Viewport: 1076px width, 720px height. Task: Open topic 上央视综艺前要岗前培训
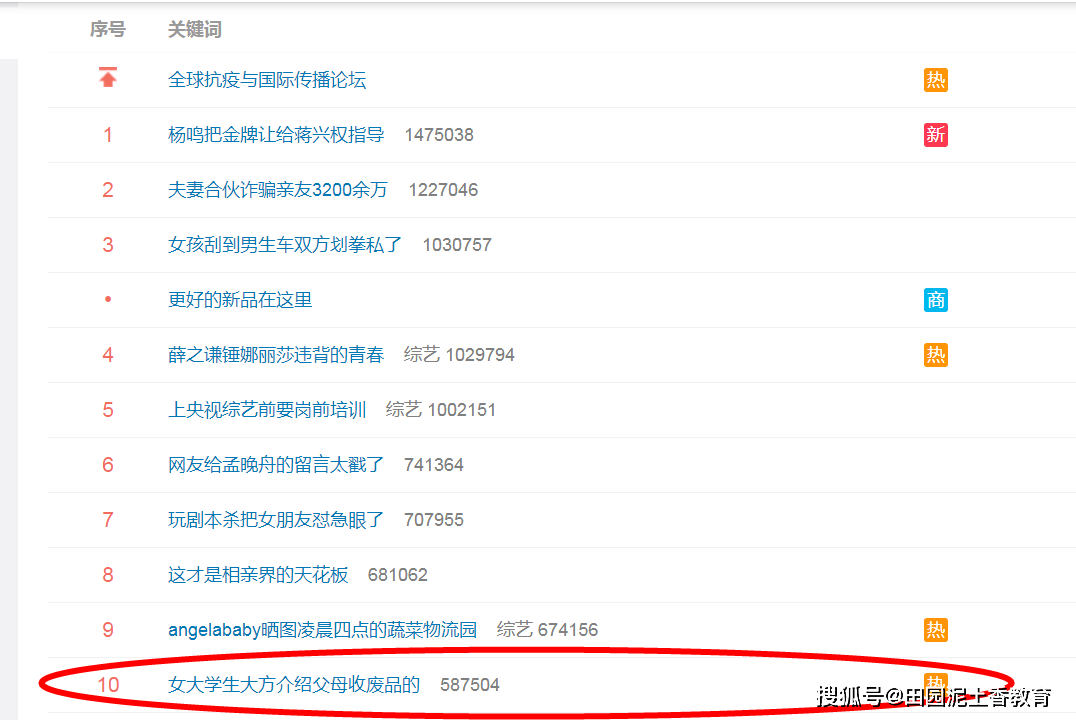(267, 410)
